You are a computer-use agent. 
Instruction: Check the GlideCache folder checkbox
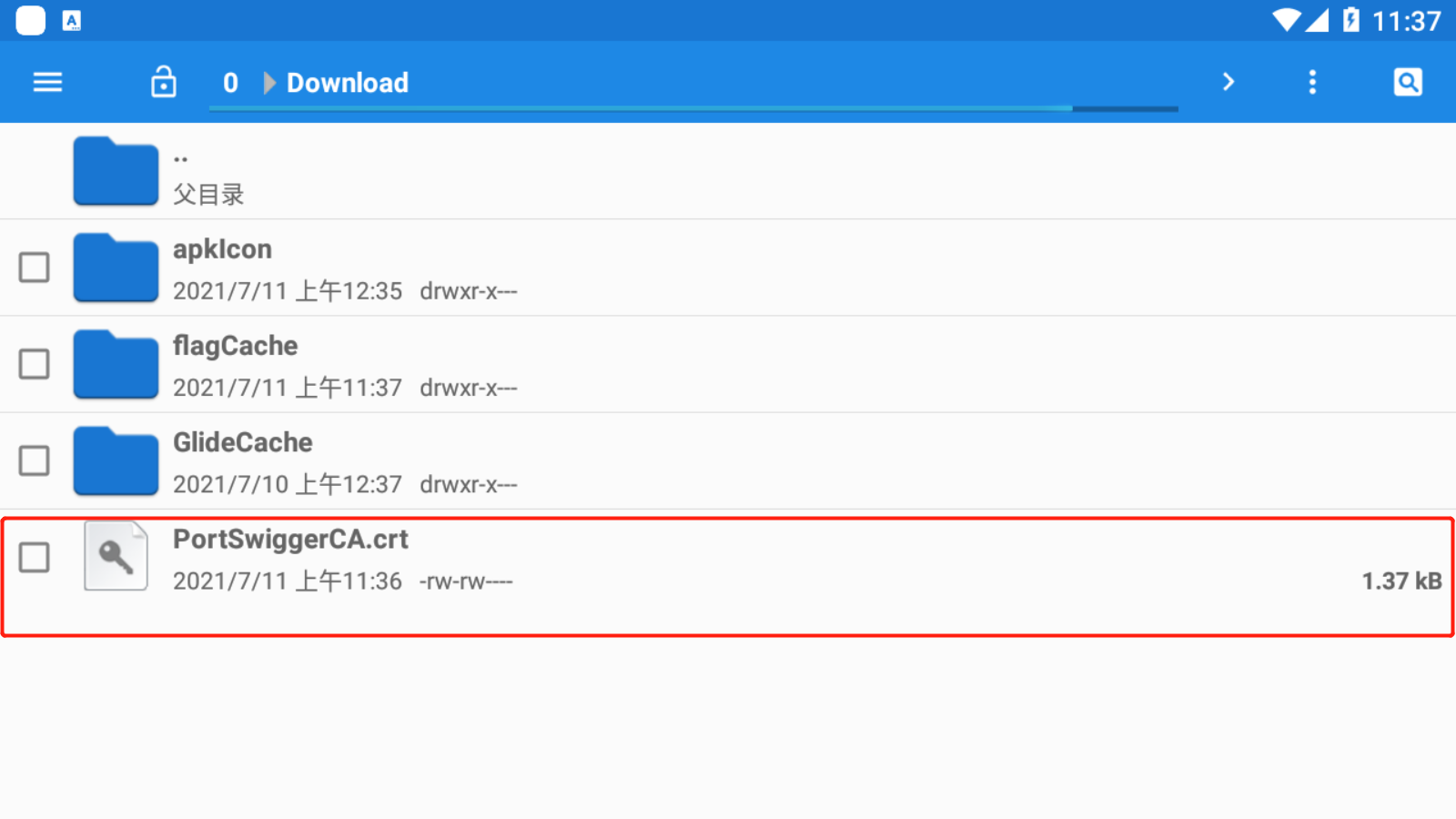click(35, 460)
